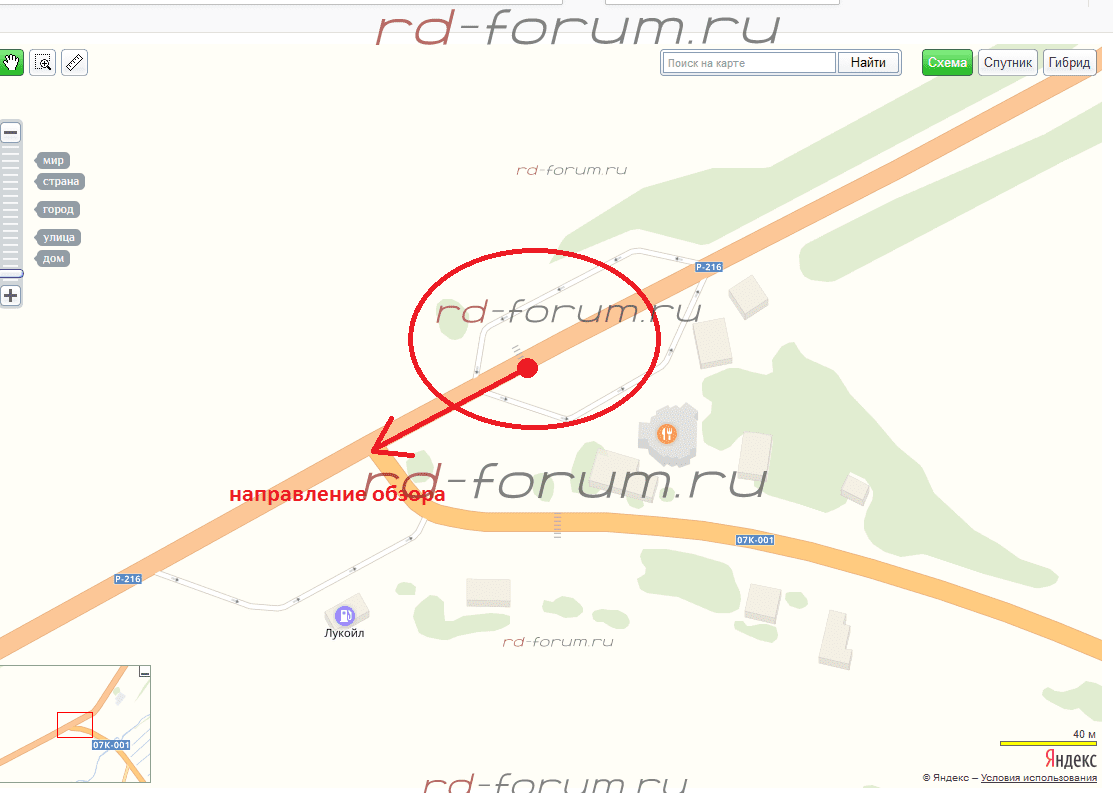
Task: Jump to мир zoom level
Action: tap(53, 160)
